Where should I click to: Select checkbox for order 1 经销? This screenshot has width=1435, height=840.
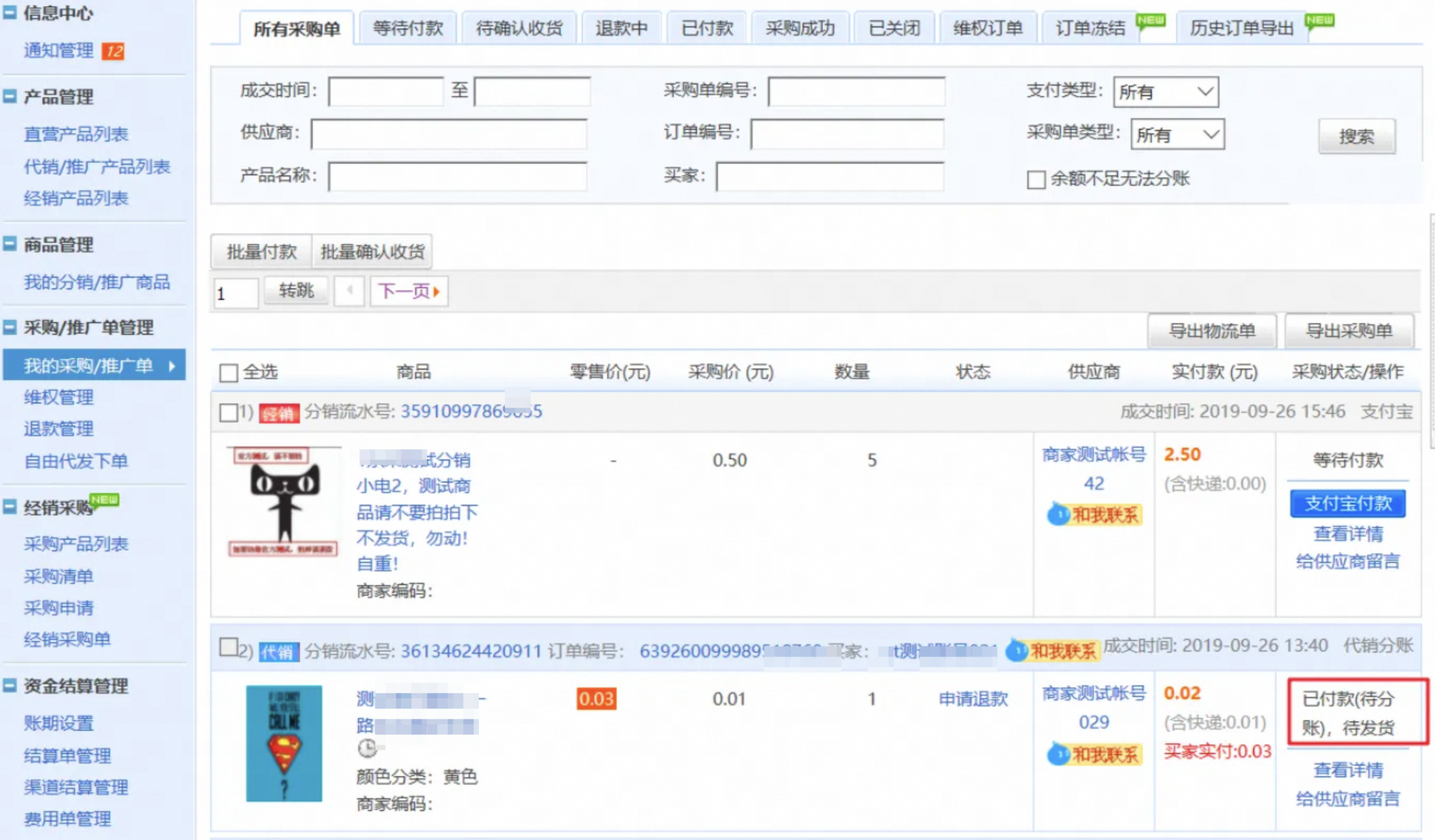pyautogui.click(x=228, y=412)
